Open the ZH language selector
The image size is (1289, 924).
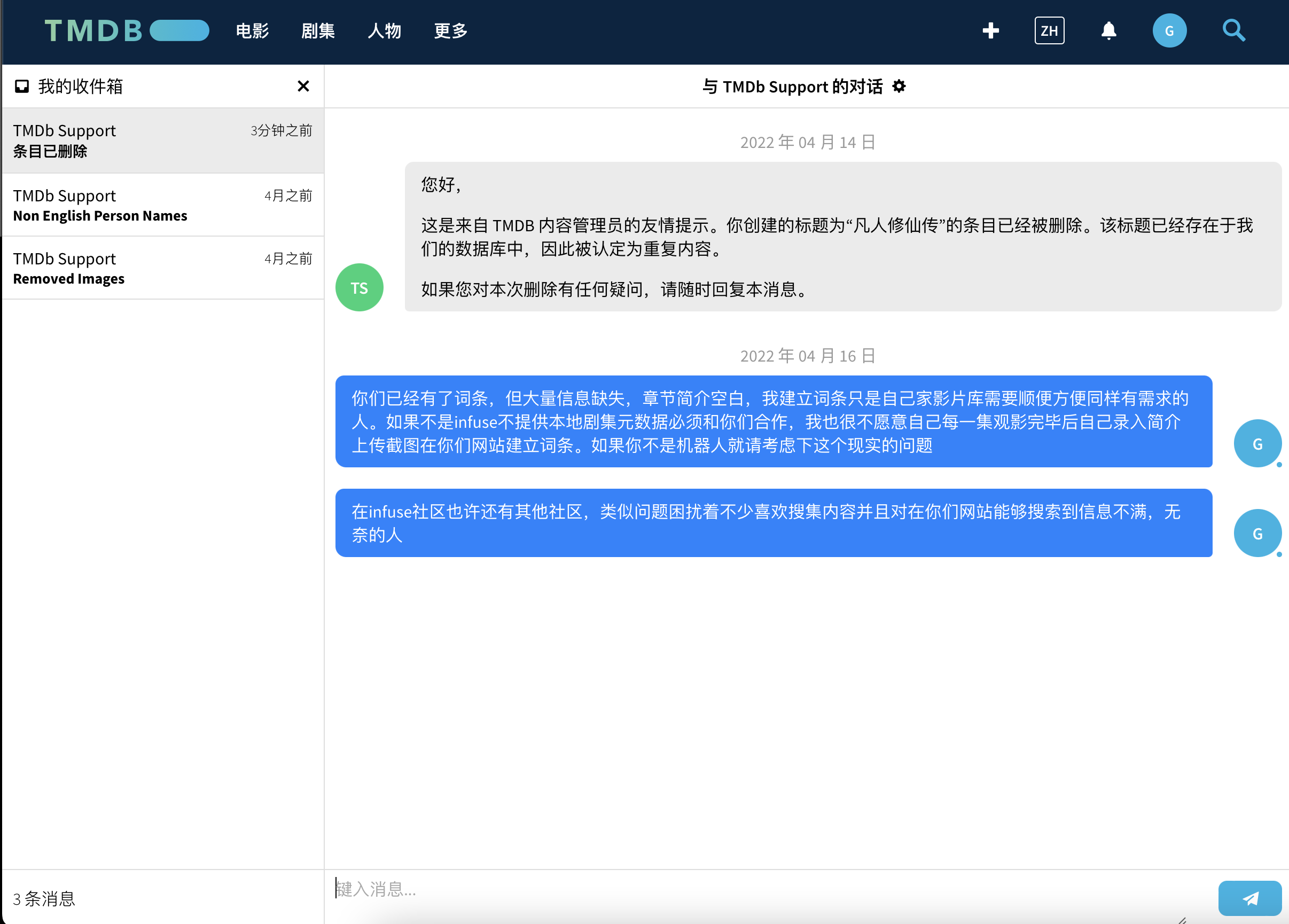click(1049, 30)
